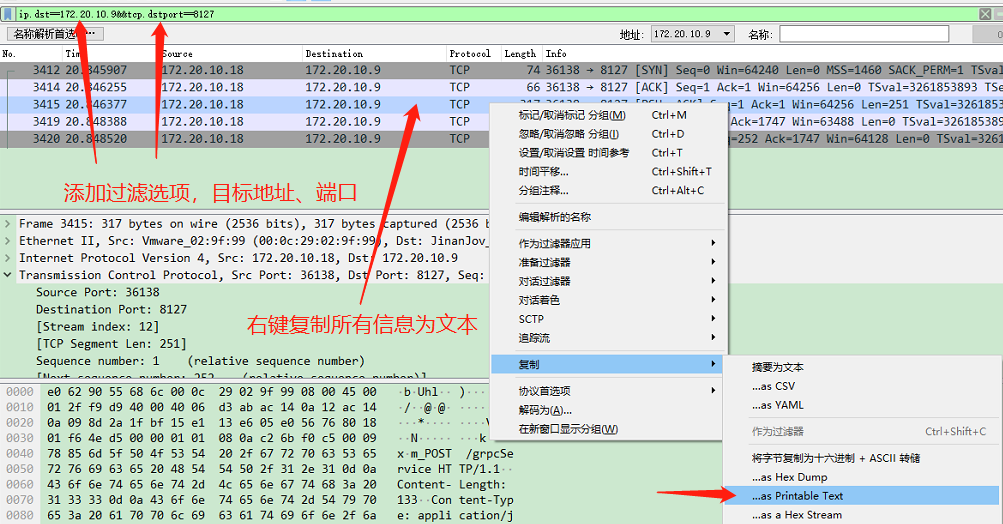Viewport: 1003px width, 524px height.
Task: Select packet number 3420 row
Action: click(x=246, y=139)
